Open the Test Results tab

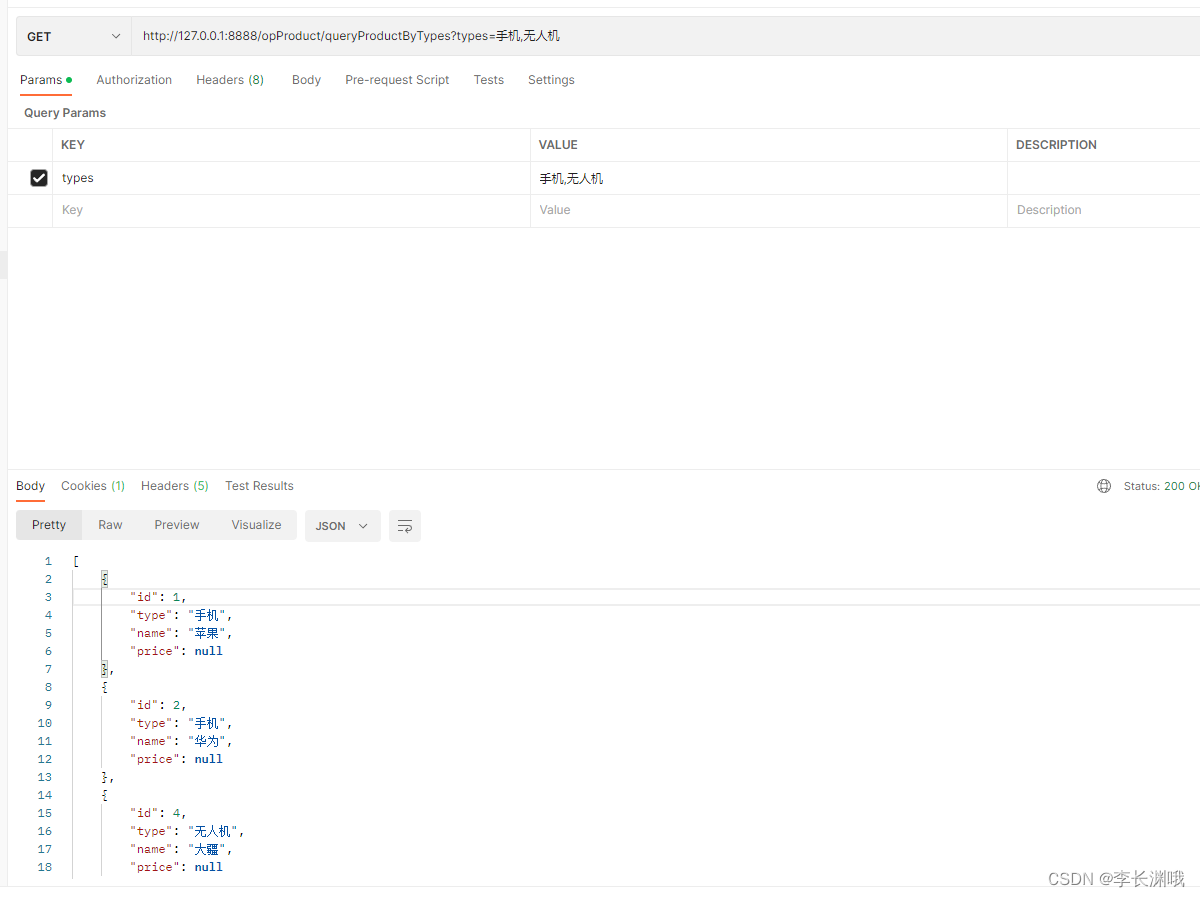259,486
